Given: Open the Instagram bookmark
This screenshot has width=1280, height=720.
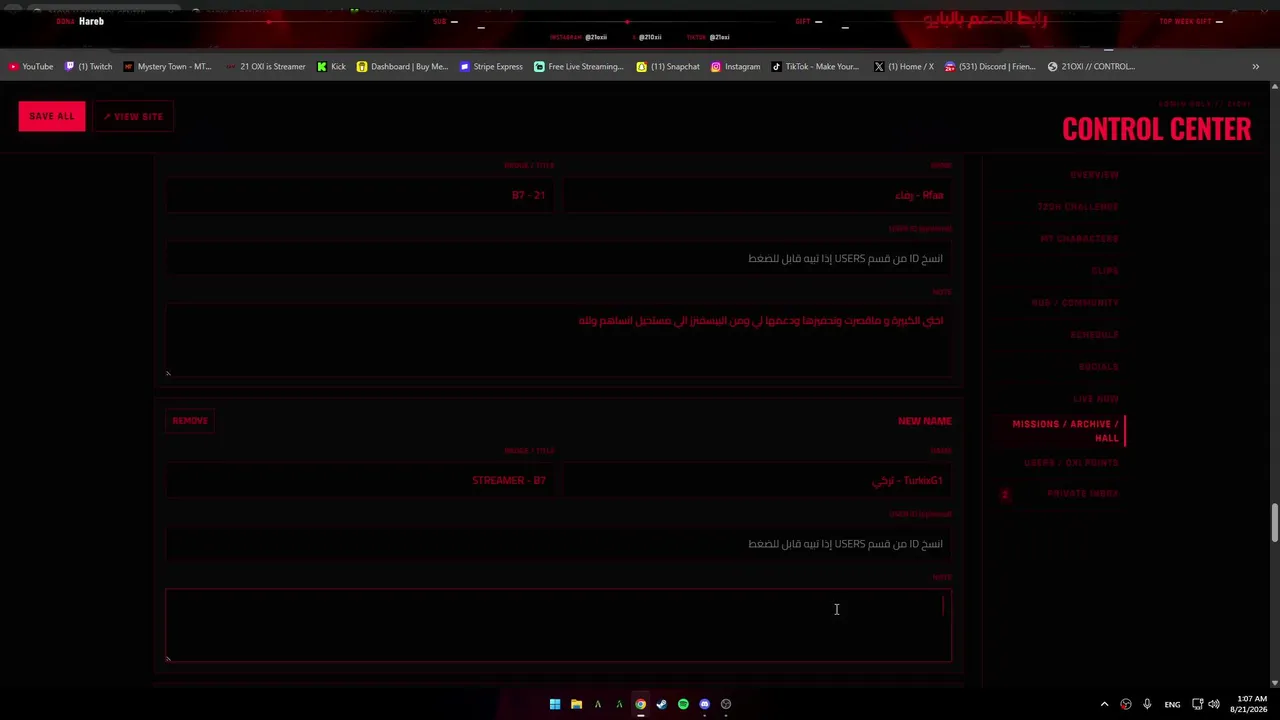Looking at the screenshot, I should [735, 67].
